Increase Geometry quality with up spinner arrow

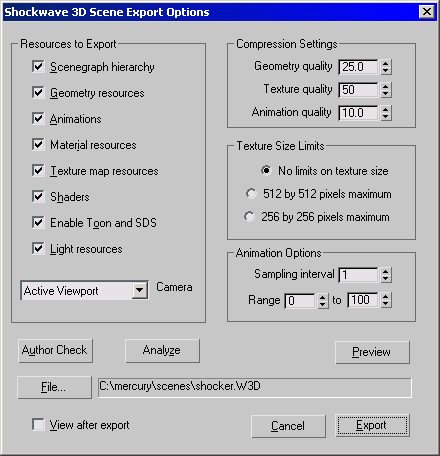[386, 63]
